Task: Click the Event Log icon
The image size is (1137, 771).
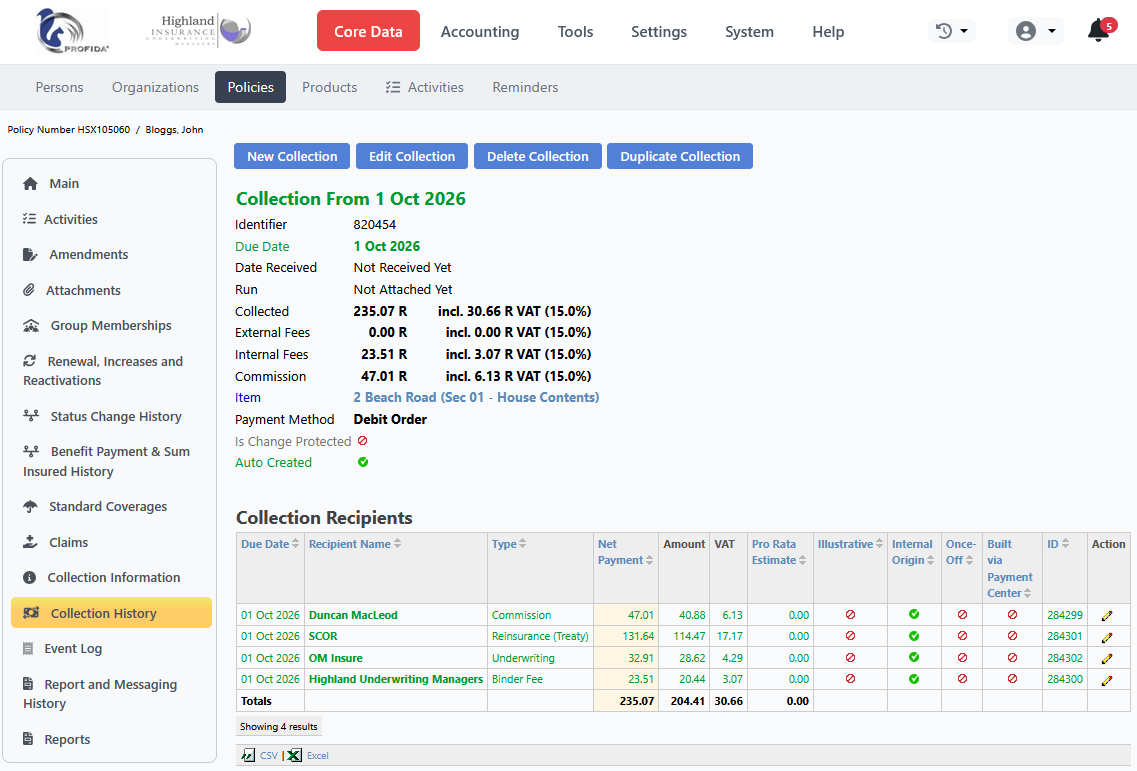Action: pos(28,648)
